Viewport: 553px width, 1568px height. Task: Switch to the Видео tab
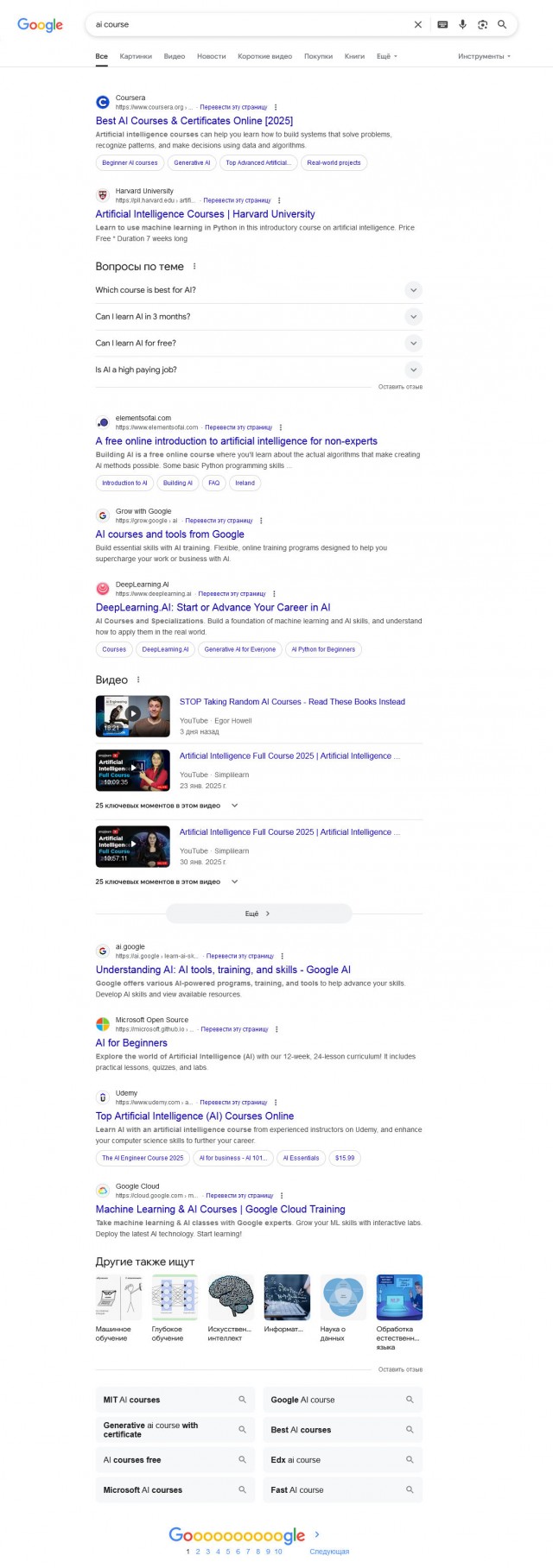175,56
